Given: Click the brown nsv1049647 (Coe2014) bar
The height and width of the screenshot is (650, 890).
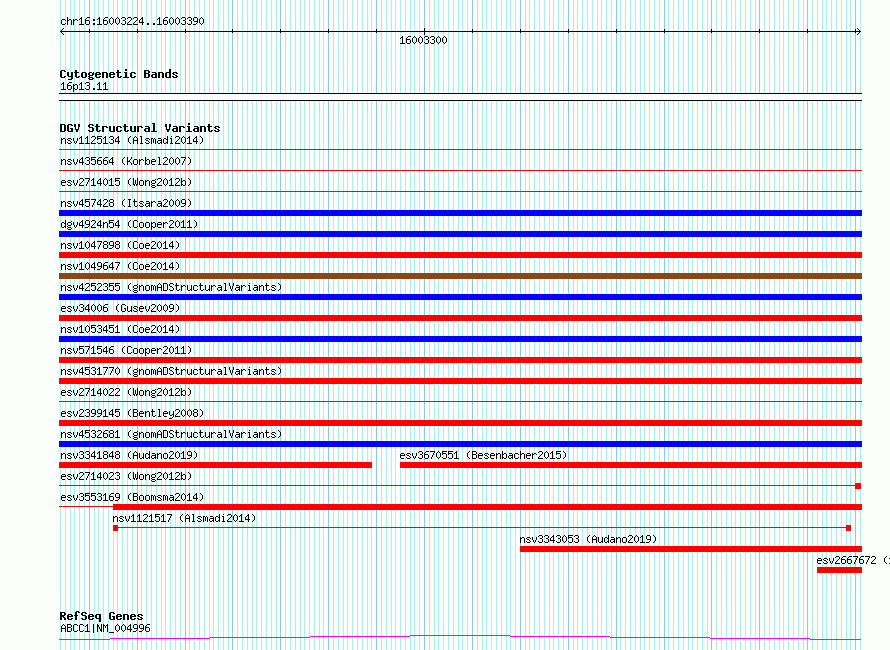Looking at the screenshot, I should 460,276.
